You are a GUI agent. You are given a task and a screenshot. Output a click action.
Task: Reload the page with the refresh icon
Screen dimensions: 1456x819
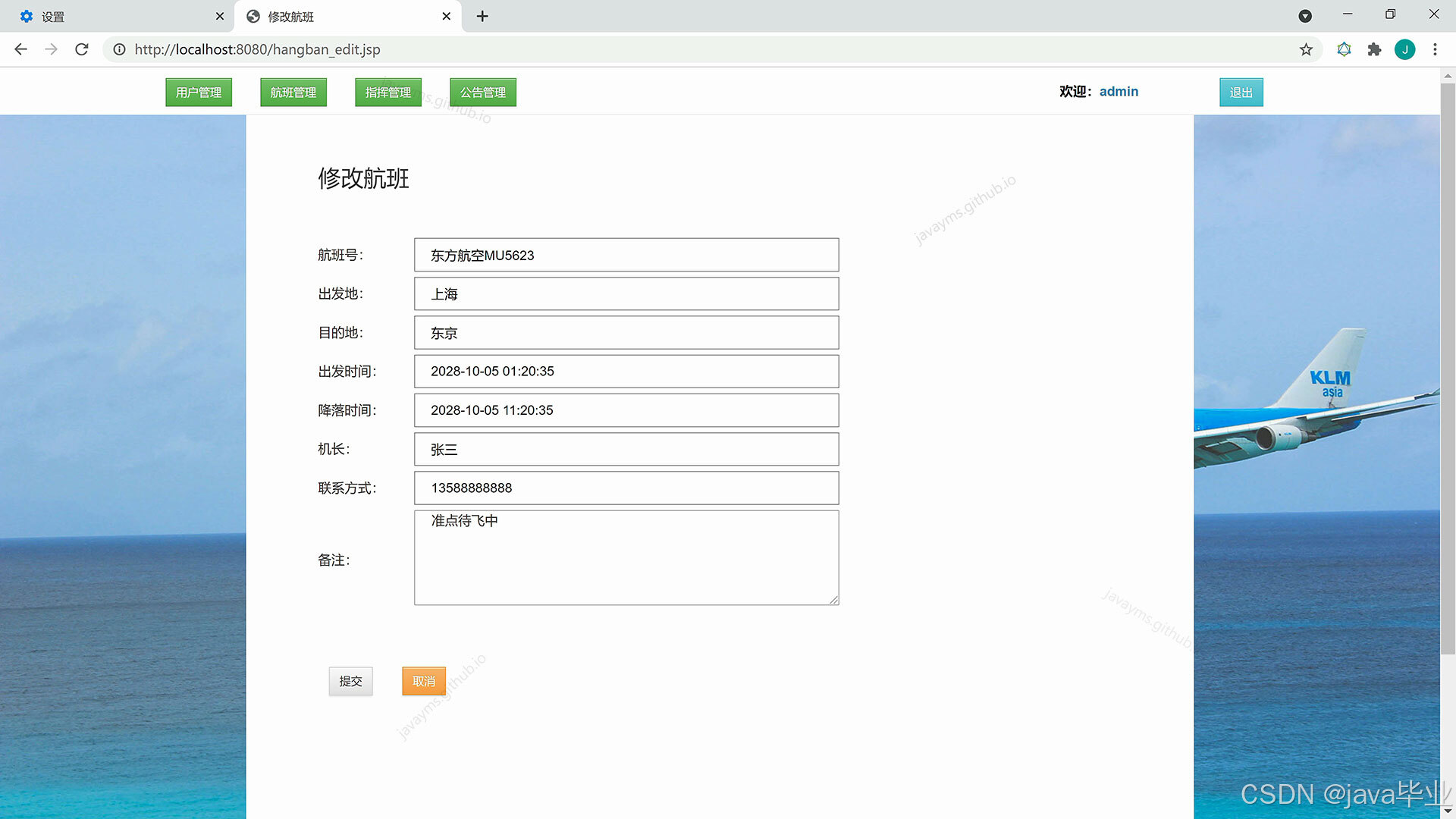(82, 49)
